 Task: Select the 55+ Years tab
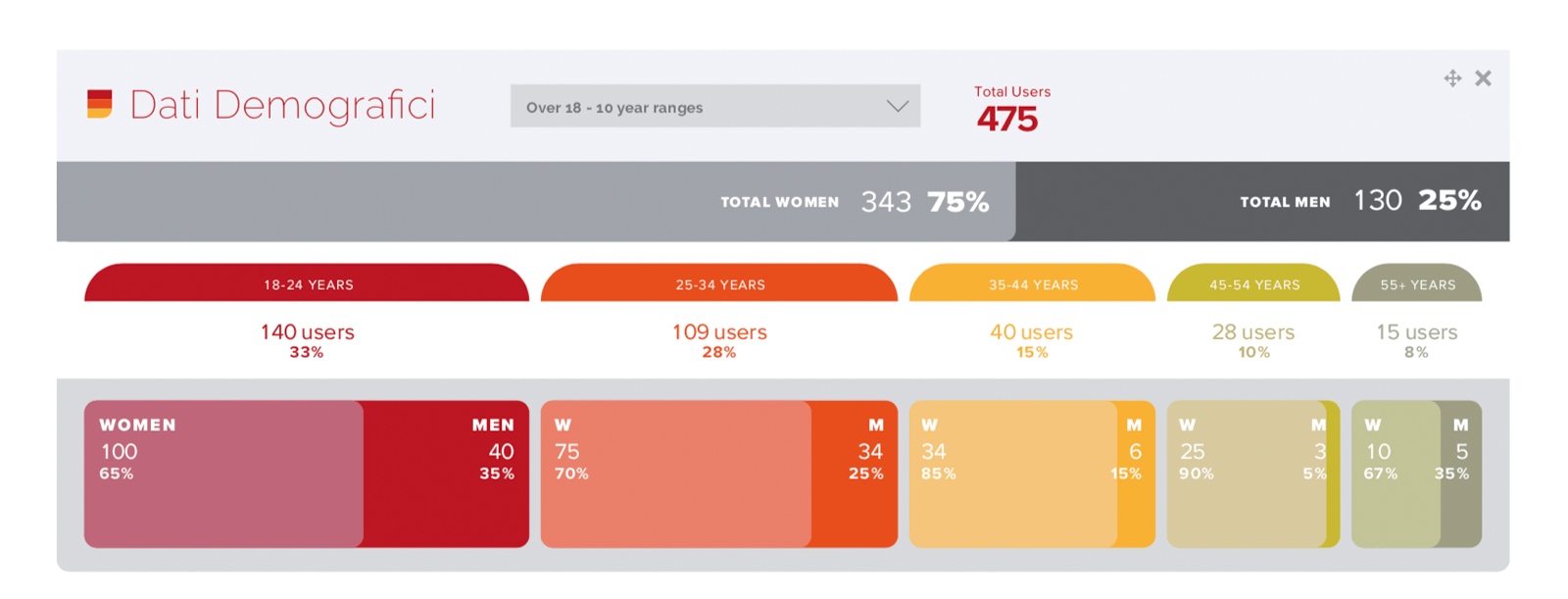(1417, 283)
